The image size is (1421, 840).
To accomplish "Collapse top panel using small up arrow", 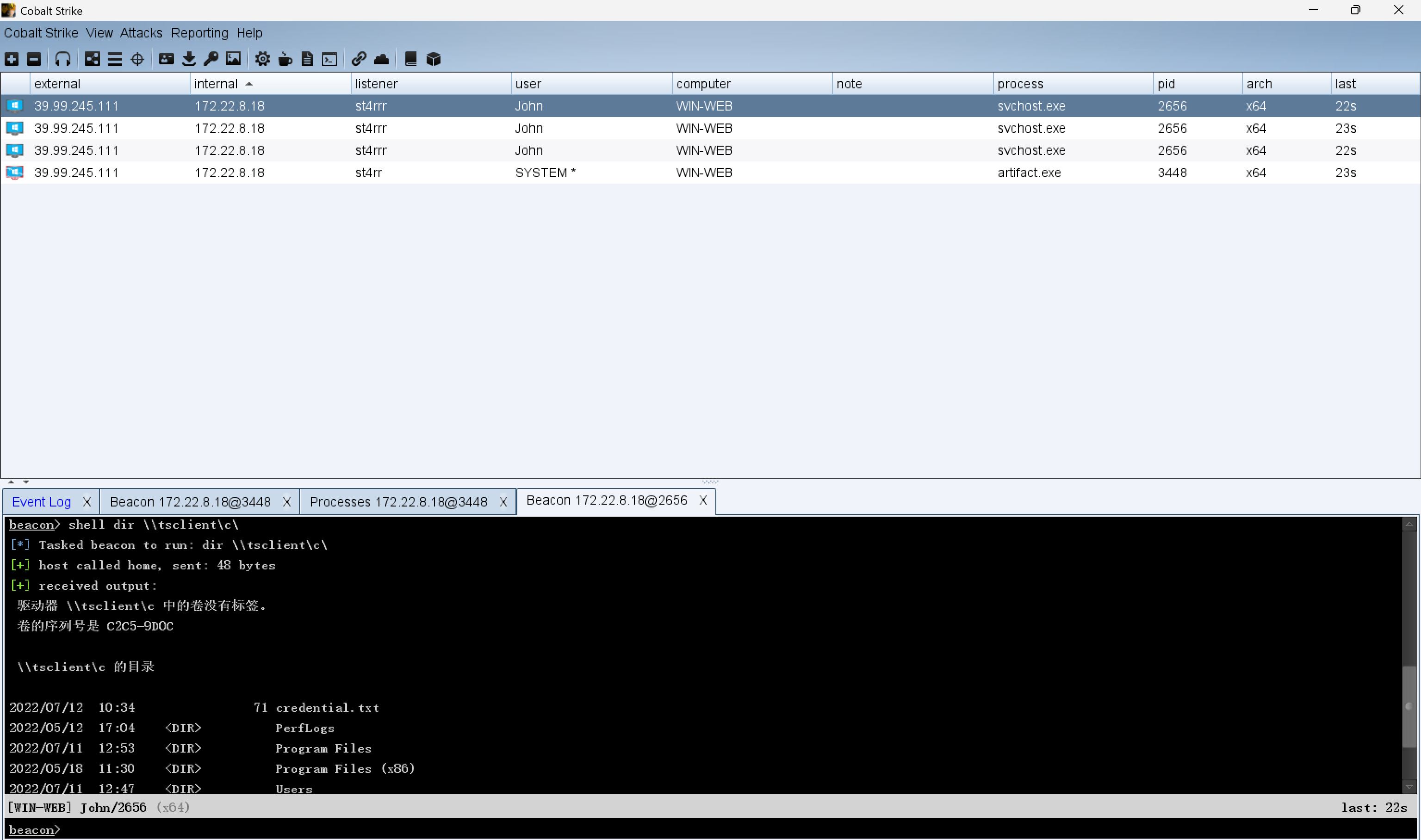I will [11, 482].
